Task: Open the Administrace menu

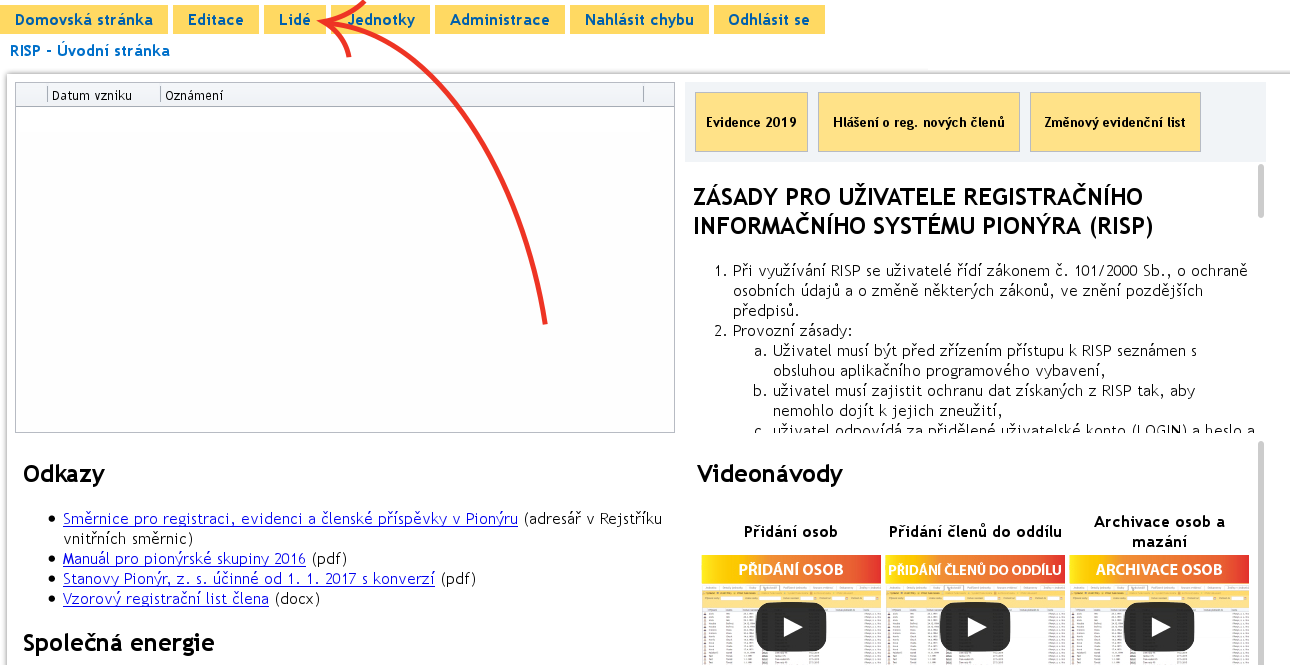Action: point(499,20)
